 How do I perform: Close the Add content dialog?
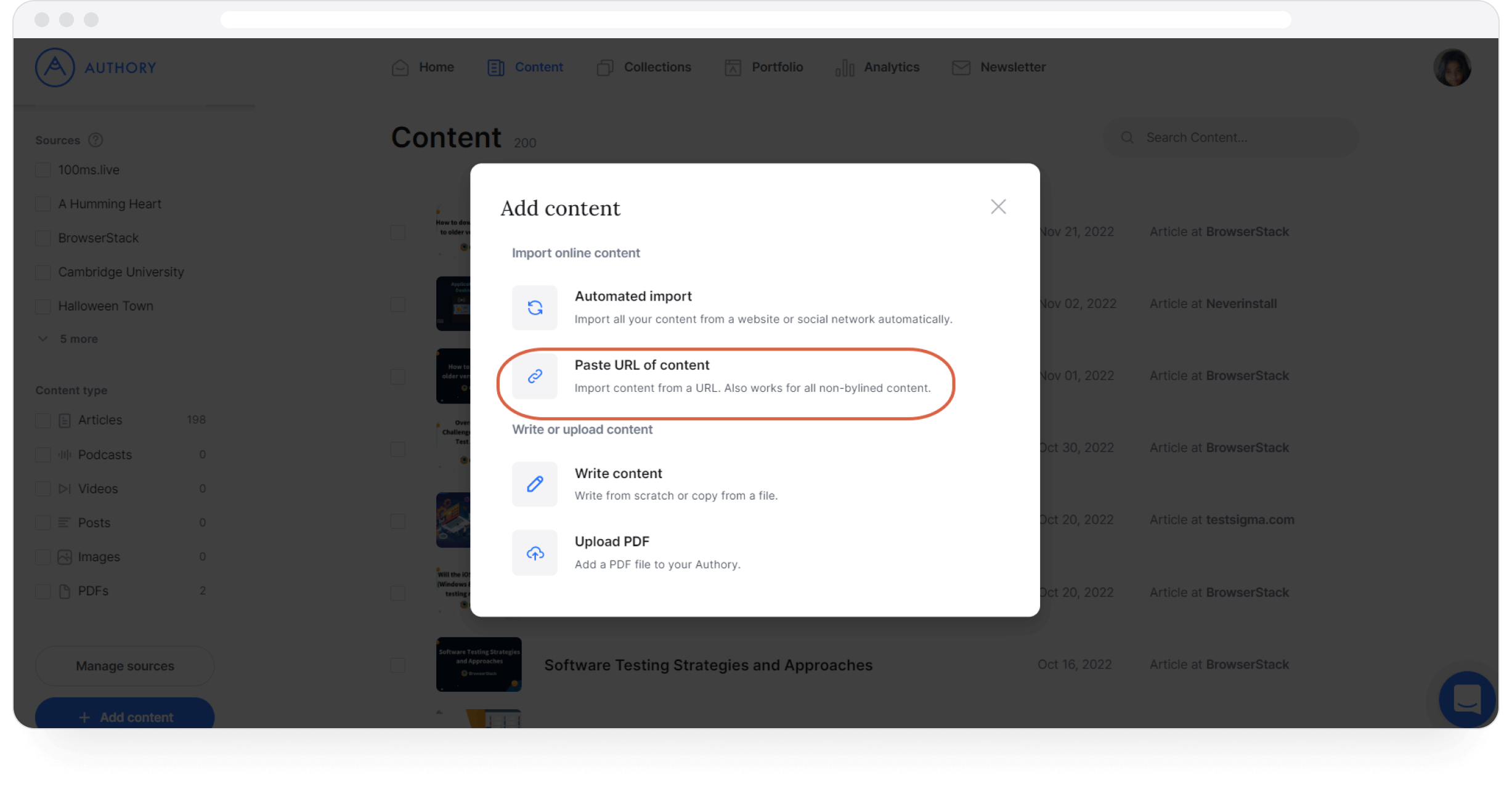[998, 206]
